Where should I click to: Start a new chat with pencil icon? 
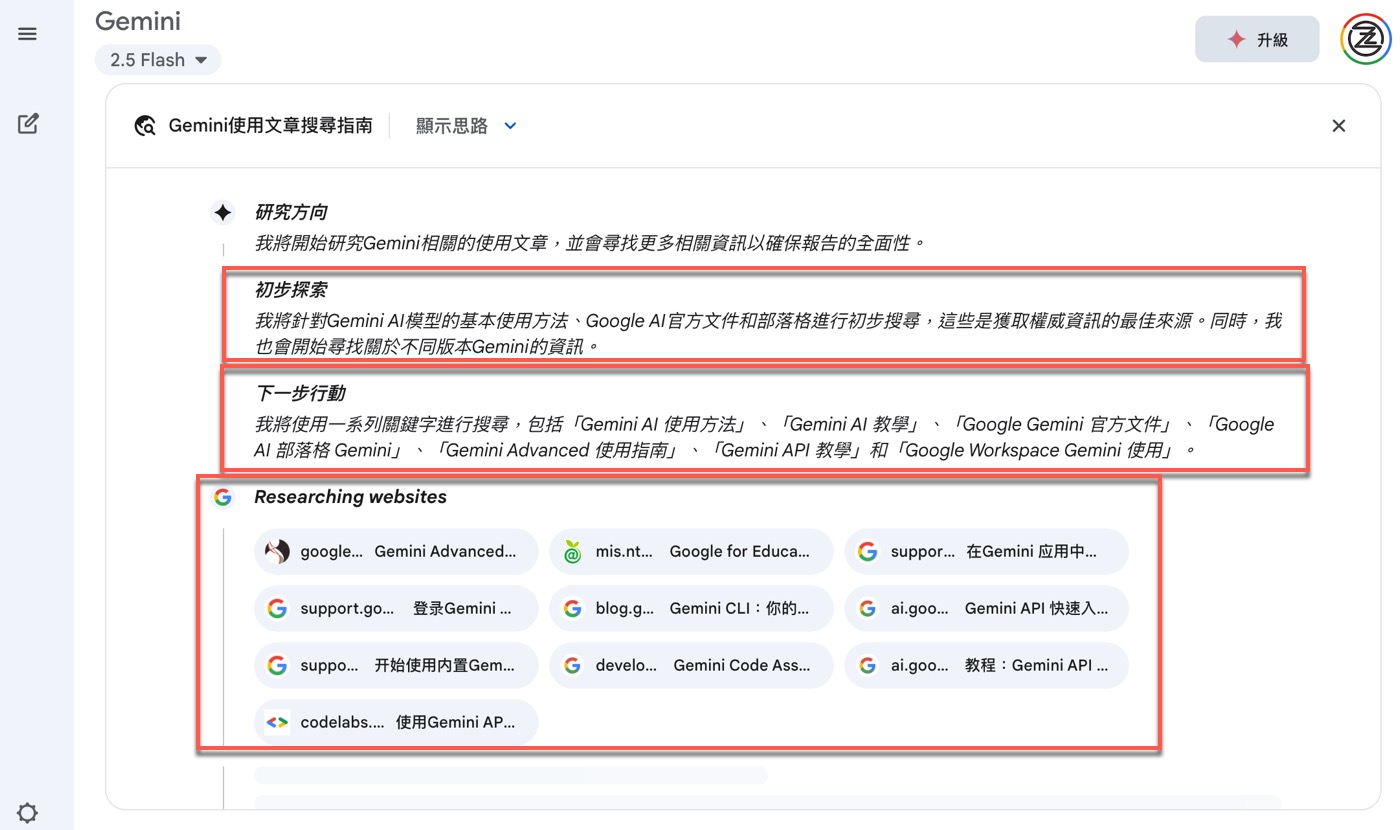28,124
